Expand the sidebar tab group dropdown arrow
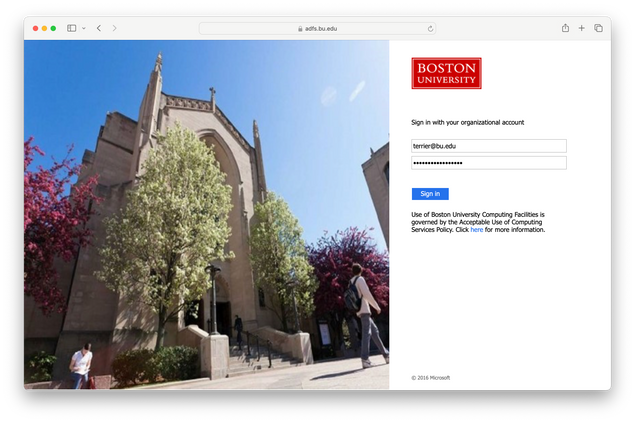636x423 pixels. point(83,28)
